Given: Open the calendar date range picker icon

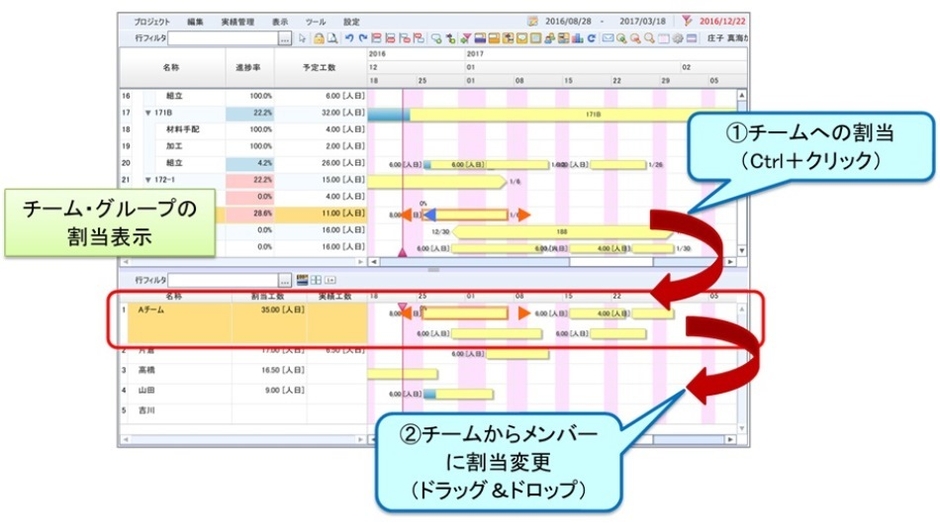Looking at the screenshot, I should click(532, 20).
